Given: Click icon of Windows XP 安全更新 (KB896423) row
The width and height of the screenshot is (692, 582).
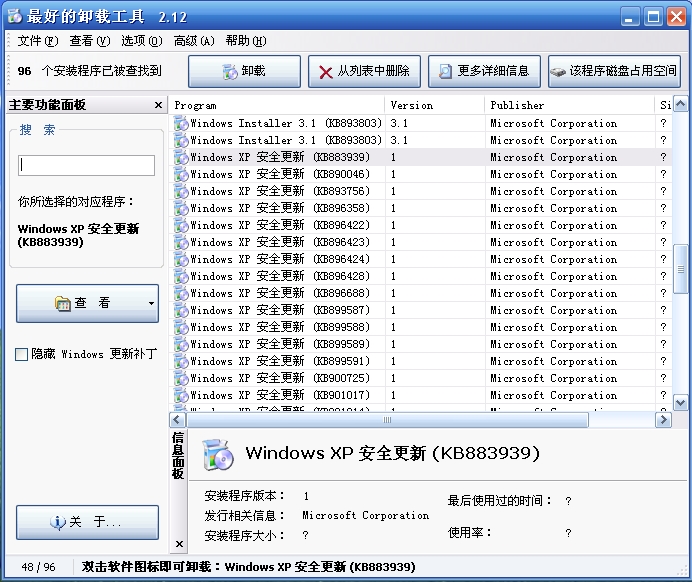Looking at the screenshot, I should click(x=181, y=242).
